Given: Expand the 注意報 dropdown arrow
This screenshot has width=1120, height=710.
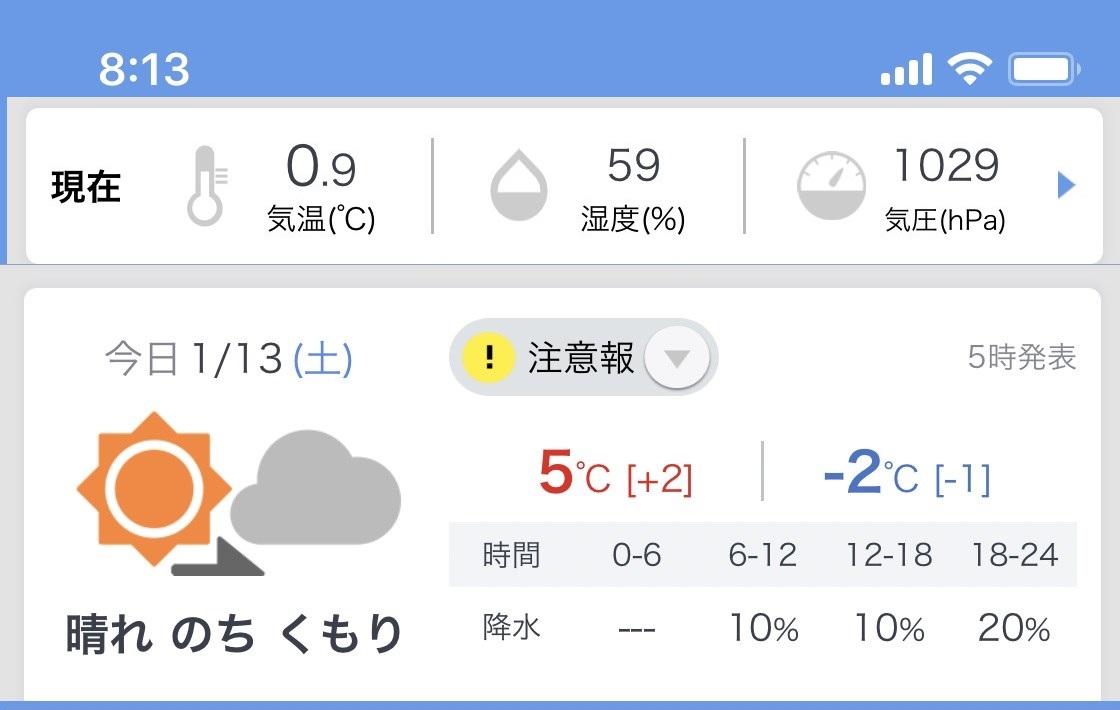Looking at the screenshot, I should (x=676, y=357).
